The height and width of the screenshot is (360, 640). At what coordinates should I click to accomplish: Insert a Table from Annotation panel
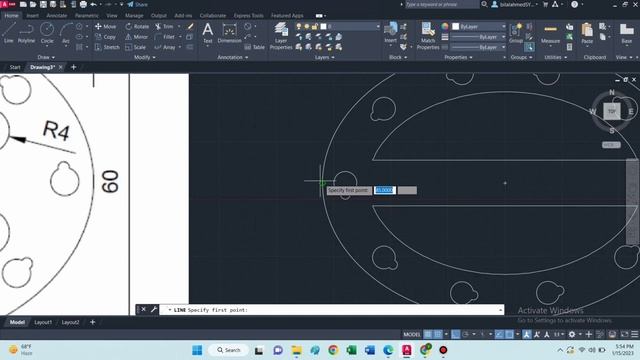tap(255, 47)
